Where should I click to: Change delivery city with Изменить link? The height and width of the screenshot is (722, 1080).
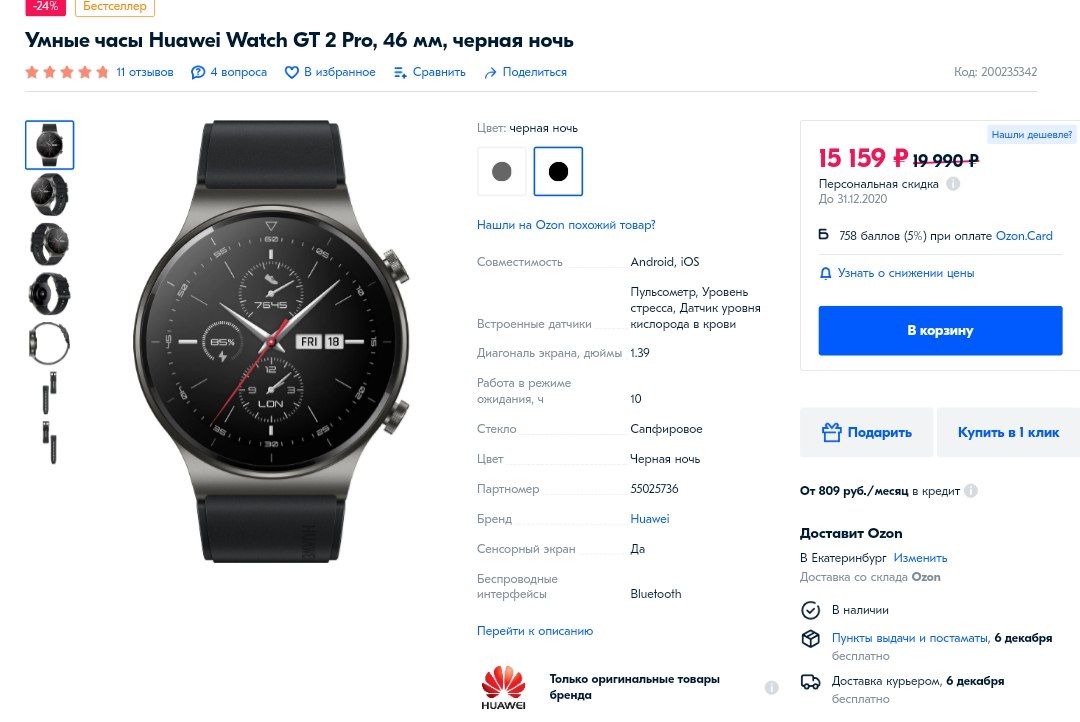[920, 558]
